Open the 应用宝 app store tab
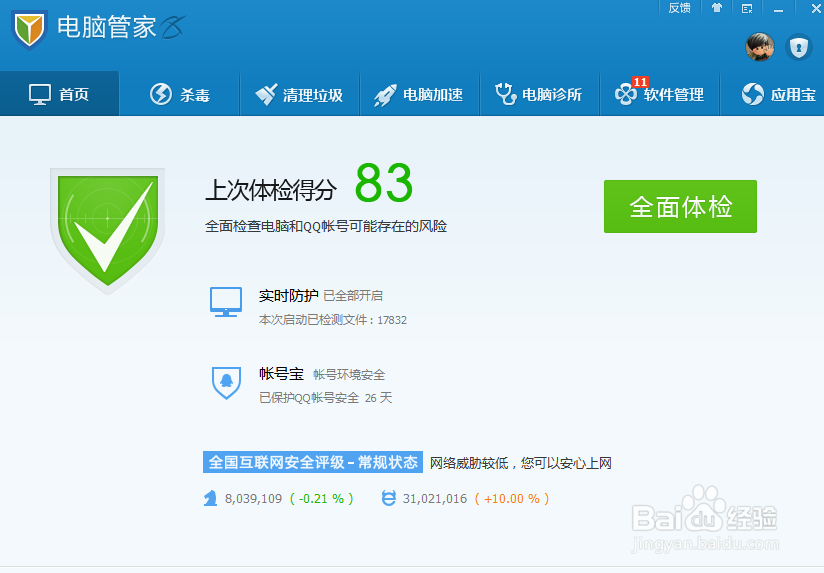 click(x=772, y=95)
